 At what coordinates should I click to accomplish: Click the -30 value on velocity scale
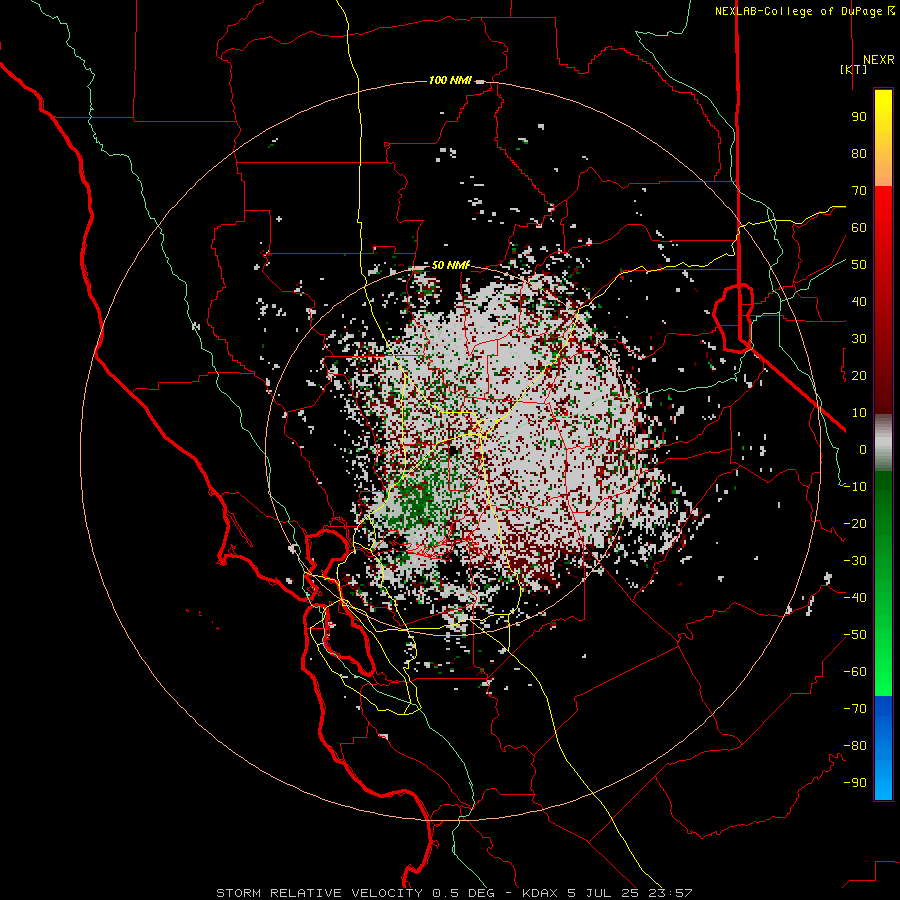(855, 561)
